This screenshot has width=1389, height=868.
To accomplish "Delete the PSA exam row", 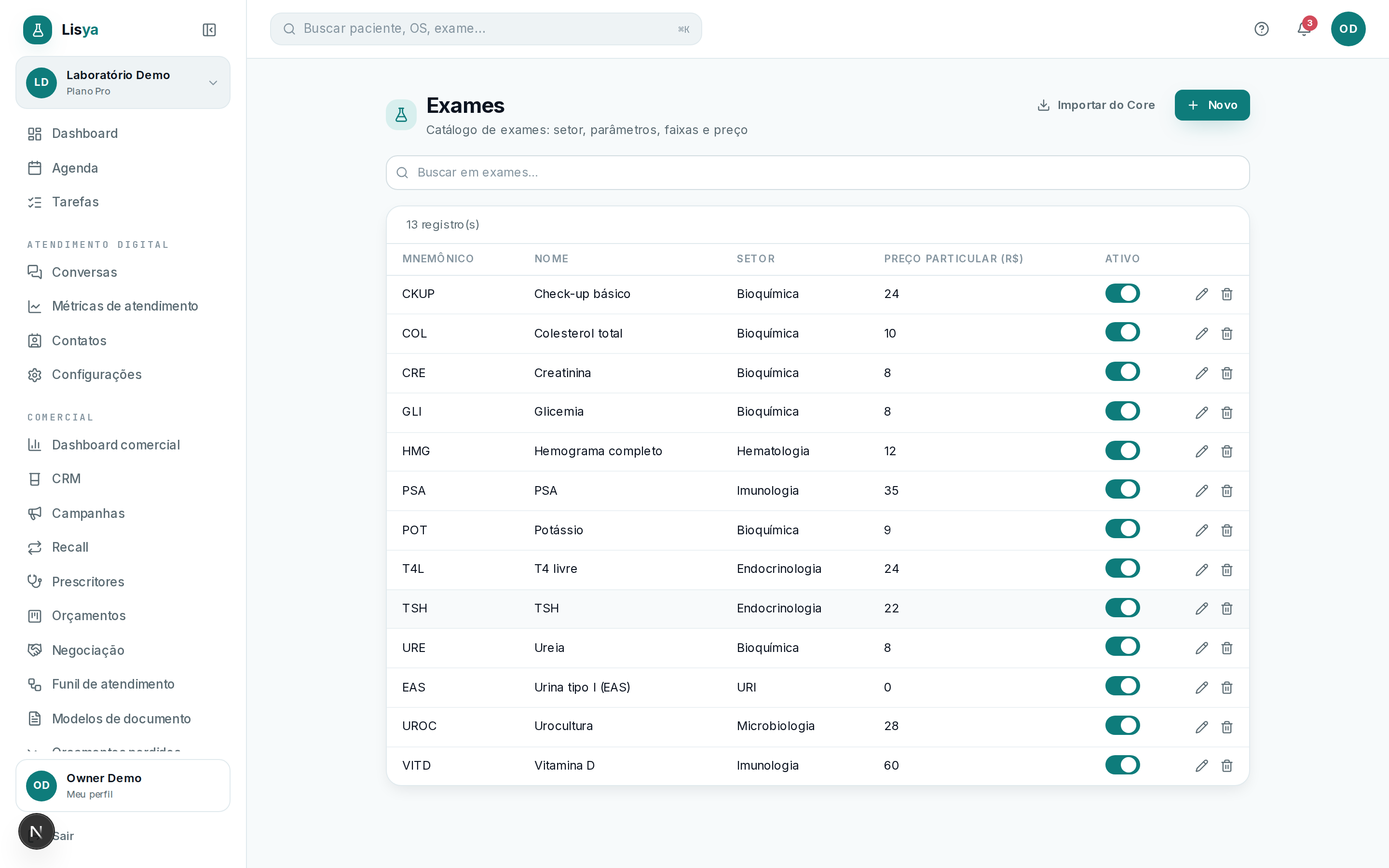I will [x=1226, y=491].
